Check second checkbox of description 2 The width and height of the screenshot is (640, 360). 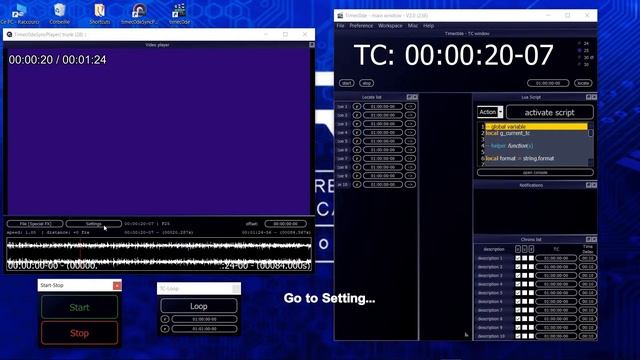point(524,267)
